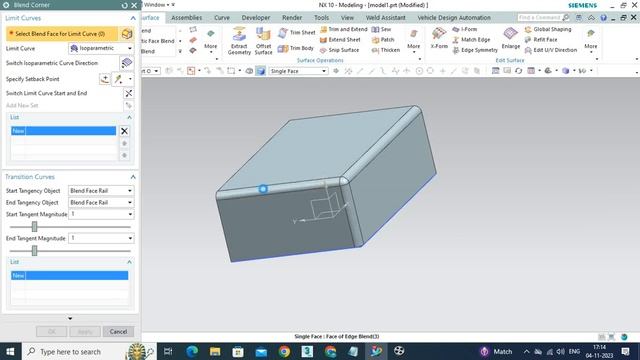Remove the New entry with X button
Image resolution: width=640 pixels, height=360 pixels.
coord(124,131)
